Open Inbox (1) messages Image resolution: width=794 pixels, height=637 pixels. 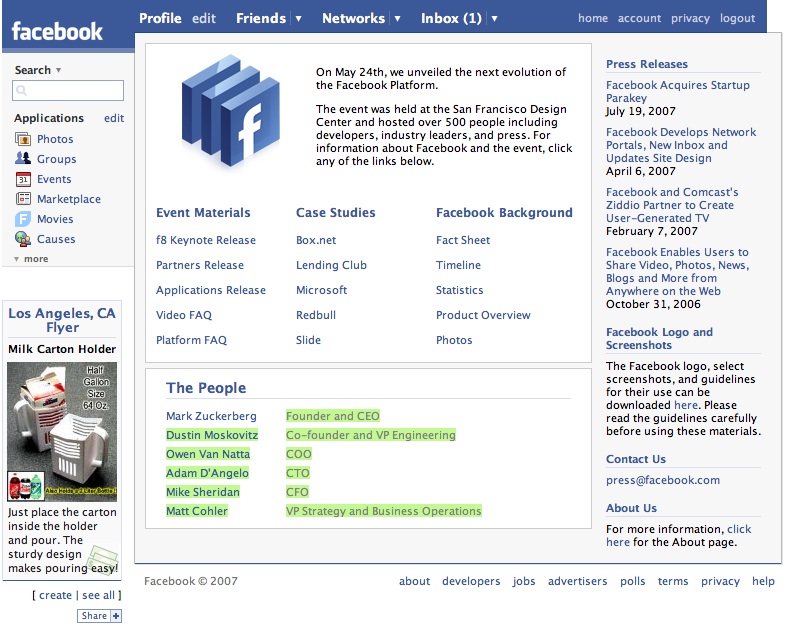click(451, 18)
